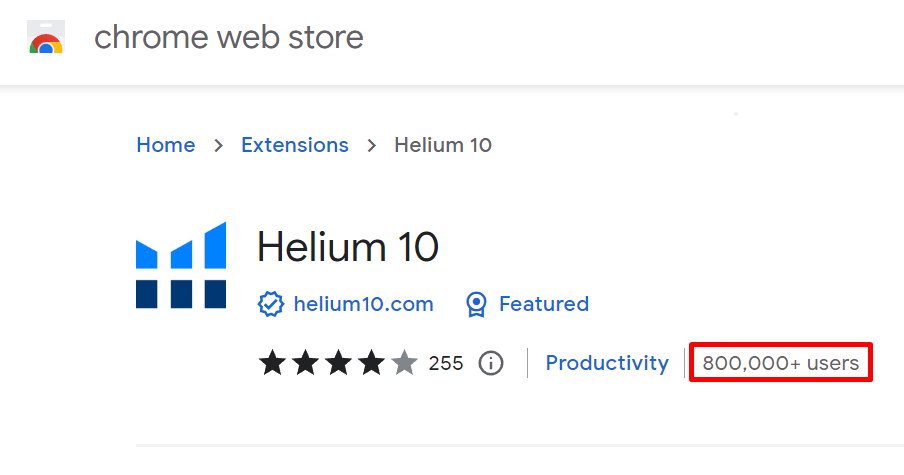Viewport: 904px width, 475px height.
Task: Click the first rating star
Action: [x=273, y=362]
